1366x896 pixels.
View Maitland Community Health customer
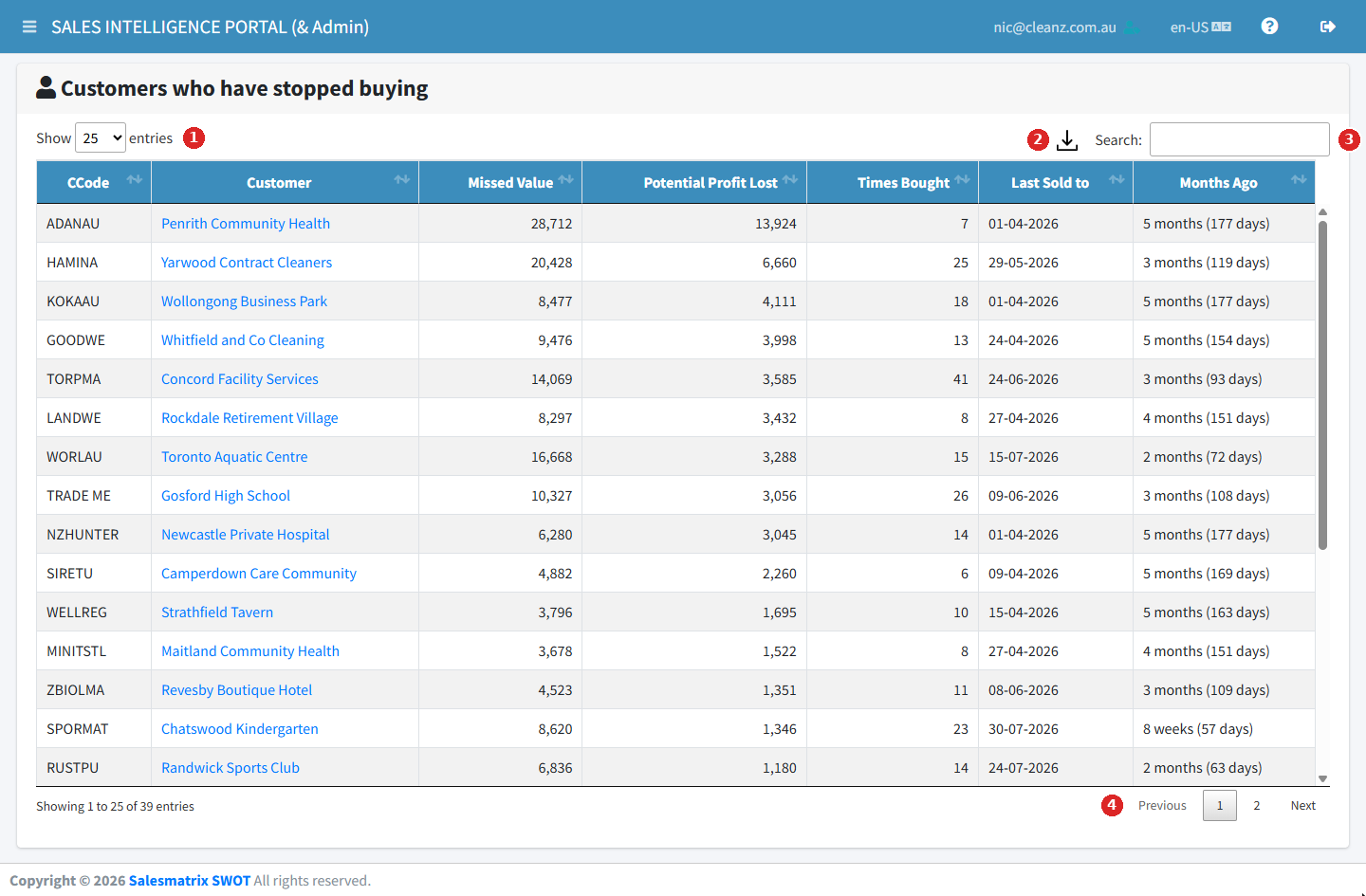tap(250, 651)
